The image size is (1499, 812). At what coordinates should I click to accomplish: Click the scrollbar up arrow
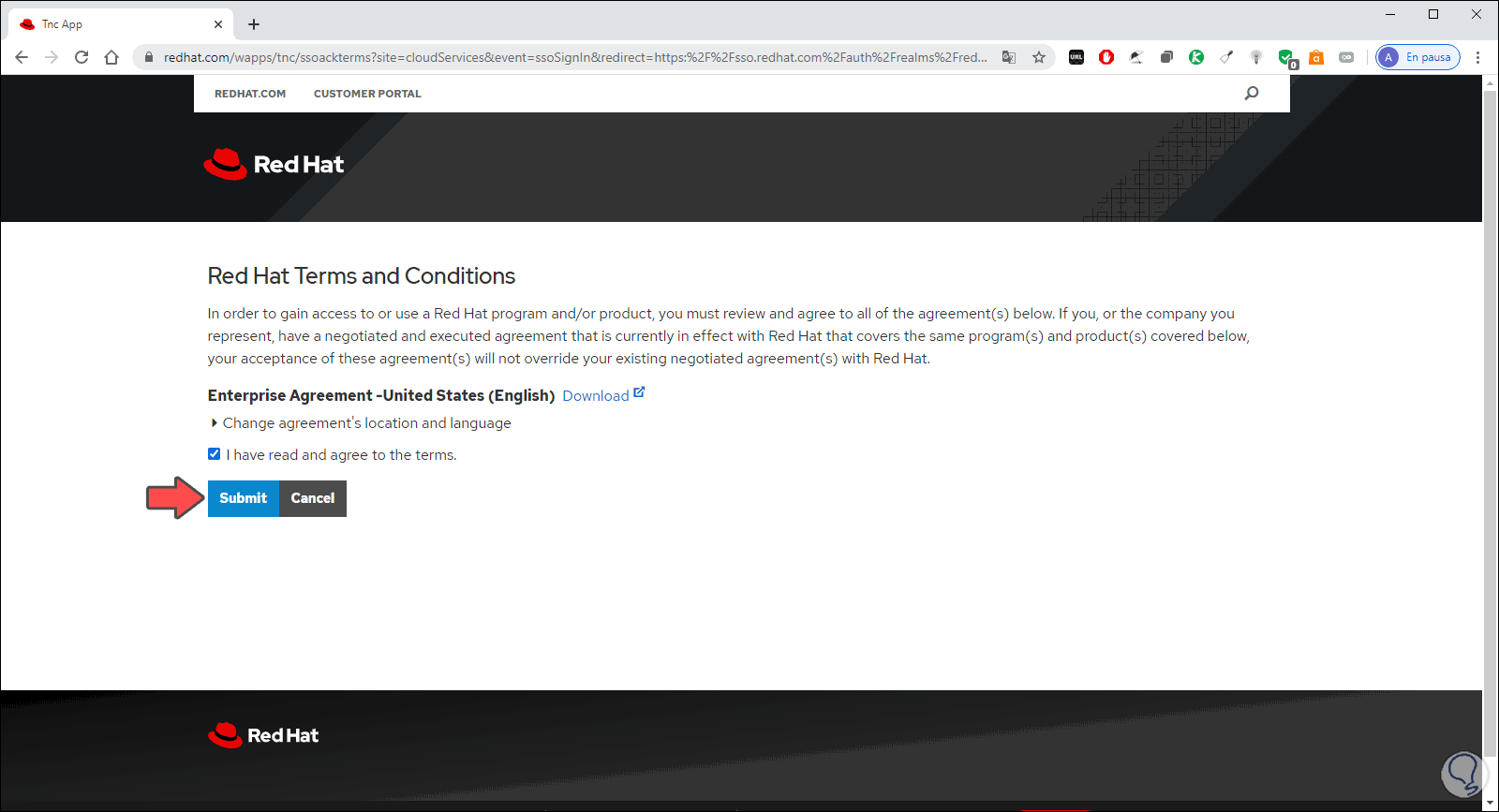tap(1490, 83)
